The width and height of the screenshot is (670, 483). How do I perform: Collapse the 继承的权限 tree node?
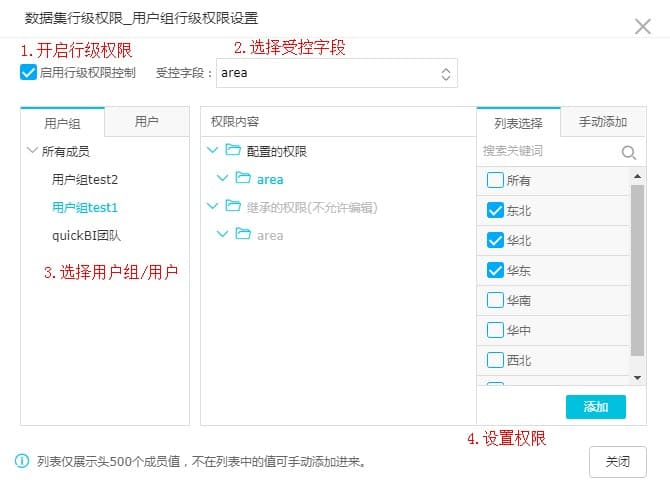point(211,207)
